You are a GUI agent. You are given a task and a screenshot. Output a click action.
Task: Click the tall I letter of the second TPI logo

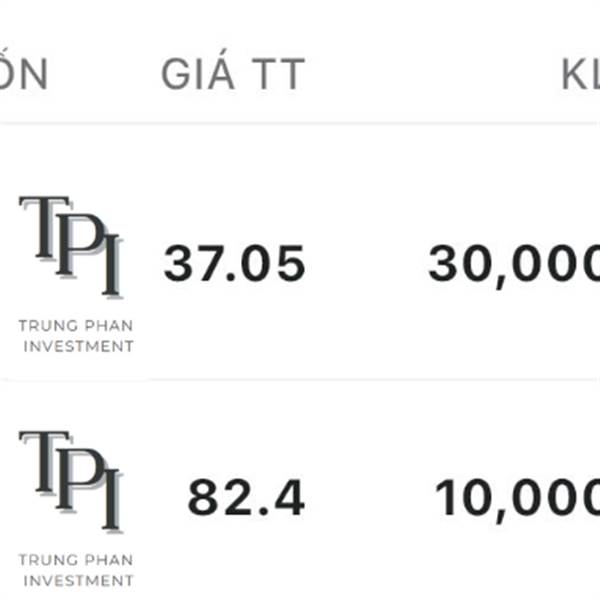[112, 500]
